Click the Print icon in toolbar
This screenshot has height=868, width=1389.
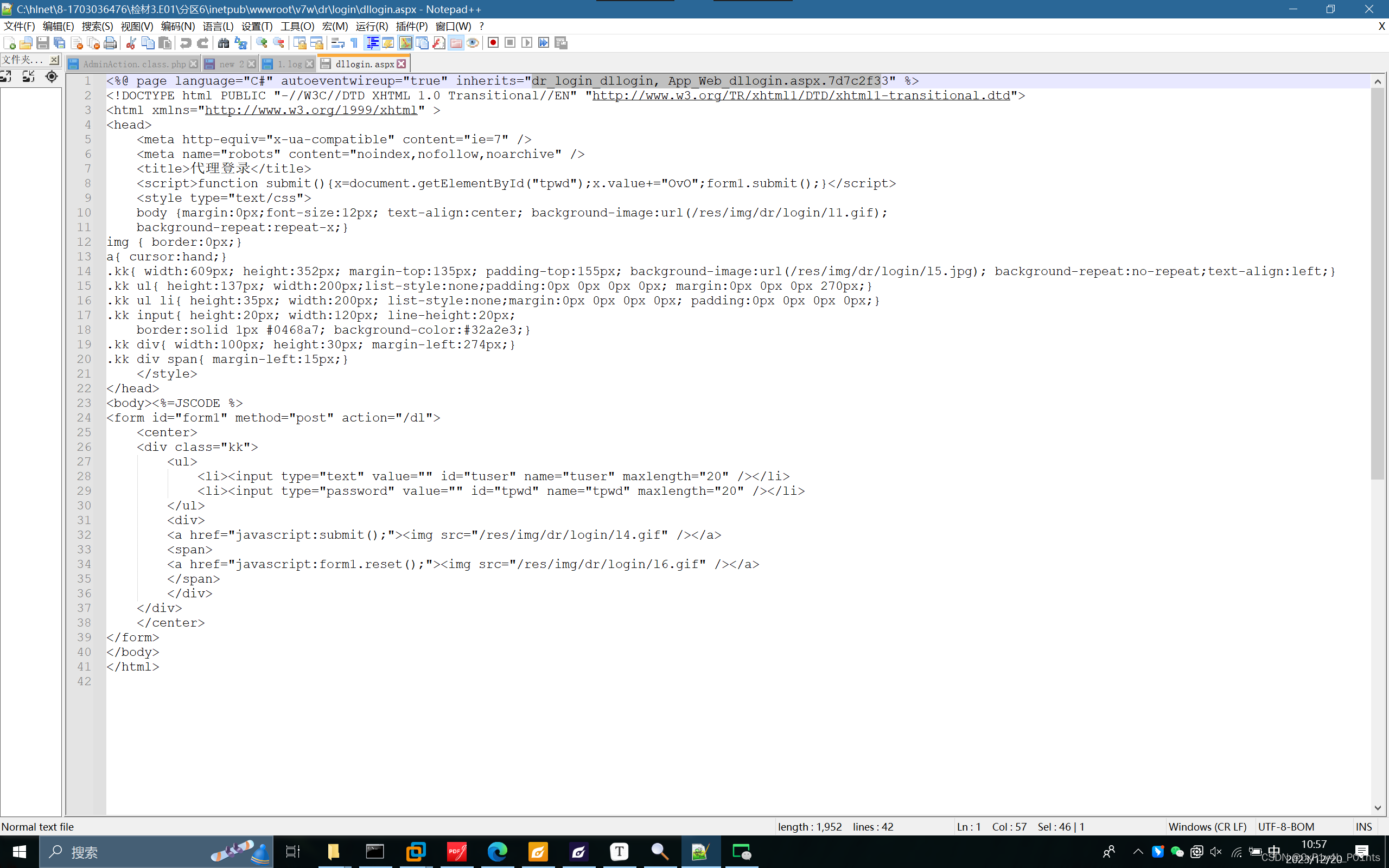110,43
